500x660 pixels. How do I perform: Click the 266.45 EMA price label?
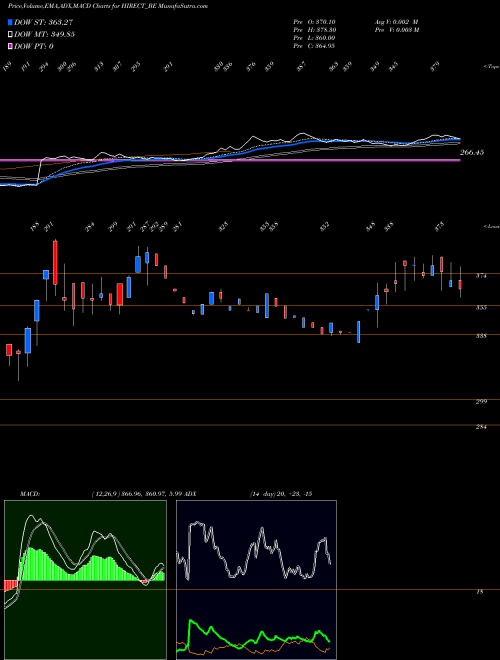pyautogui.click(x=472, y=152)
